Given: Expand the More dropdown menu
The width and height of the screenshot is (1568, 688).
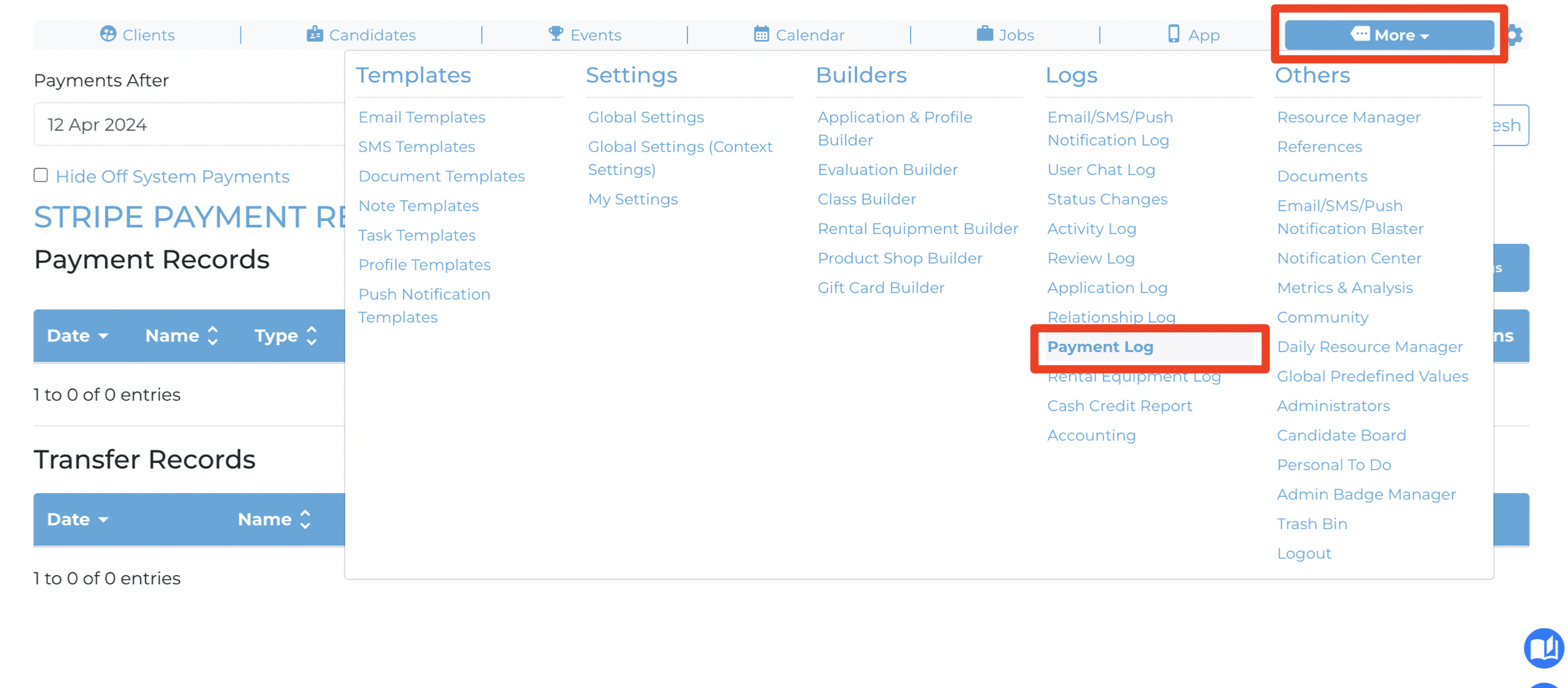Looking at the screenshot, I should pyautogui.click(x=1389, y=35).
